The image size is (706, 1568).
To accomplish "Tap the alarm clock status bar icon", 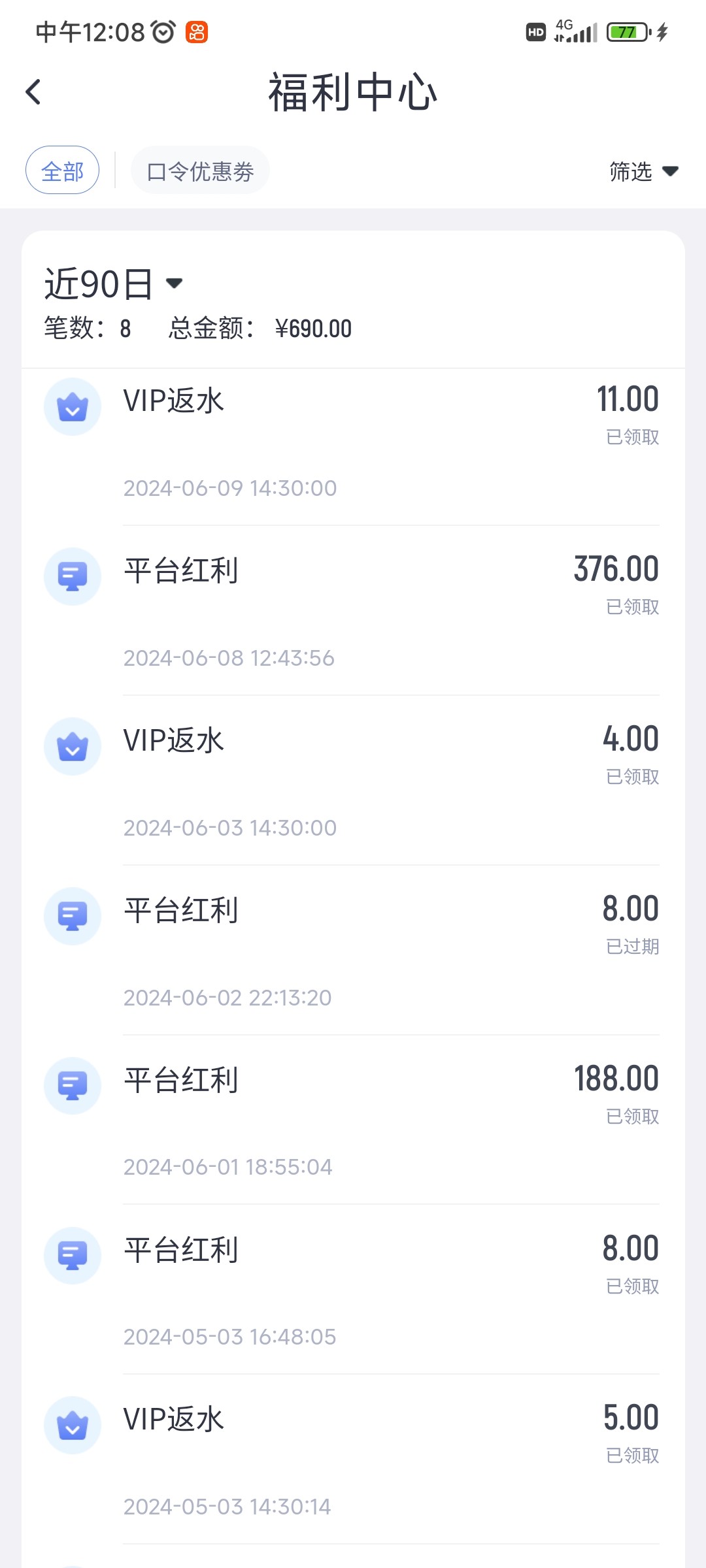I will coord(163,31).
